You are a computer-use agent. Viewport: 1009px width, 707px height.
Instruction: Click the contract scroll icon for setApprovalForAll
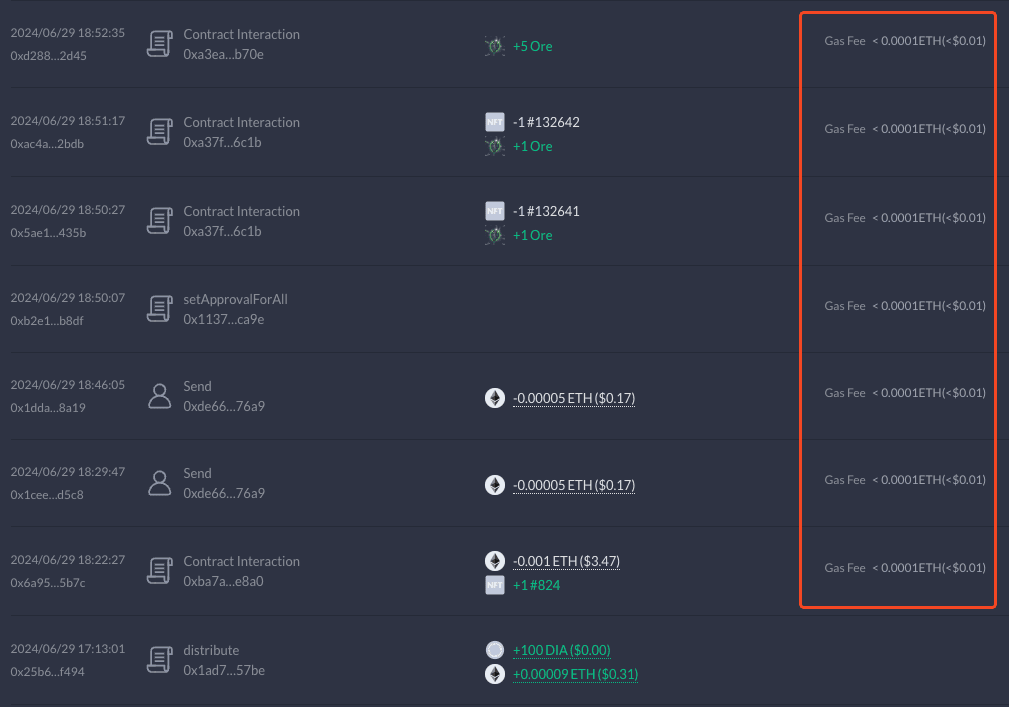click(159, 309)
